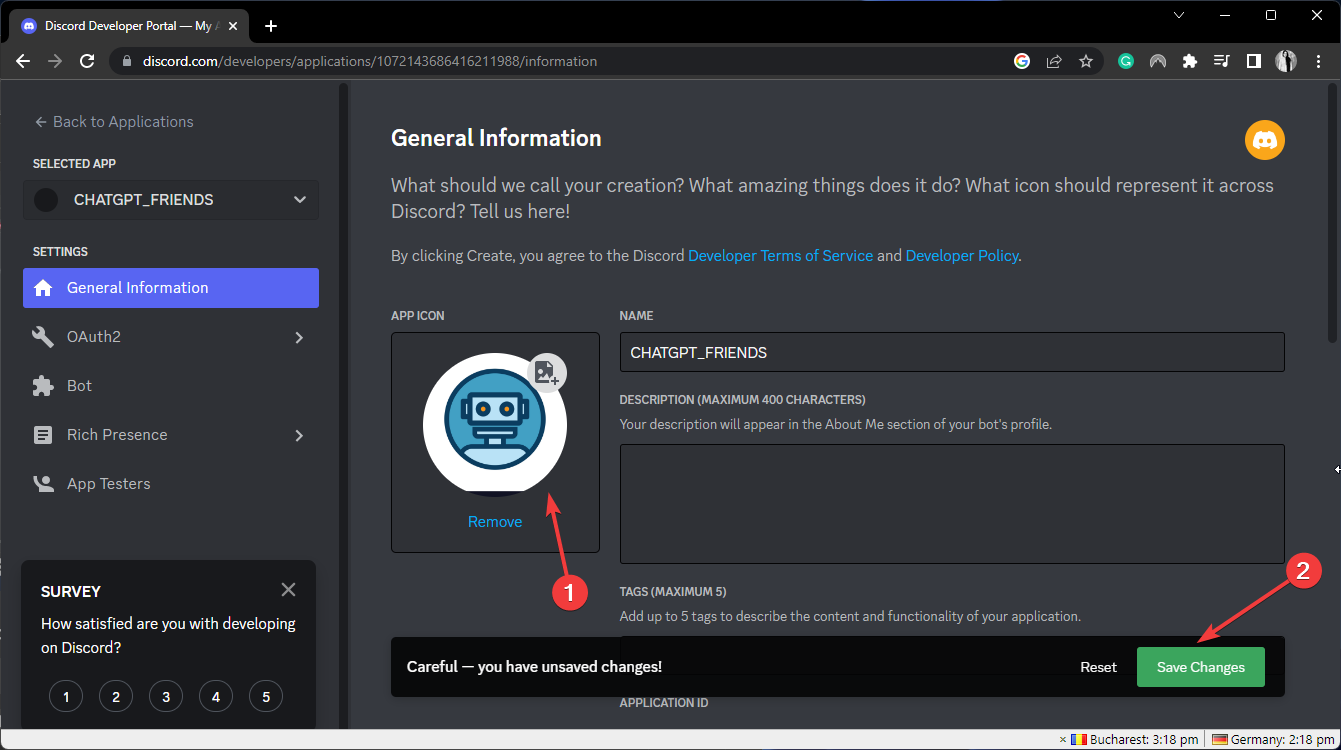Click the Reset button
Screen dimensions: 1341x750
(1098, 667)
